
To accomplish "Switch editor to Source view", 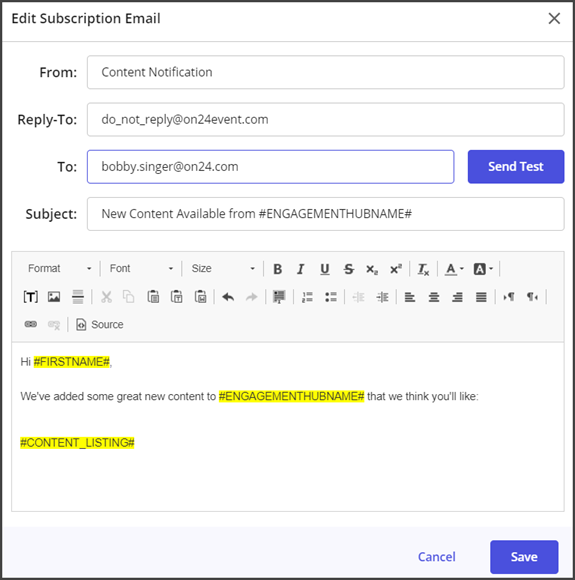I will [100, 324].
